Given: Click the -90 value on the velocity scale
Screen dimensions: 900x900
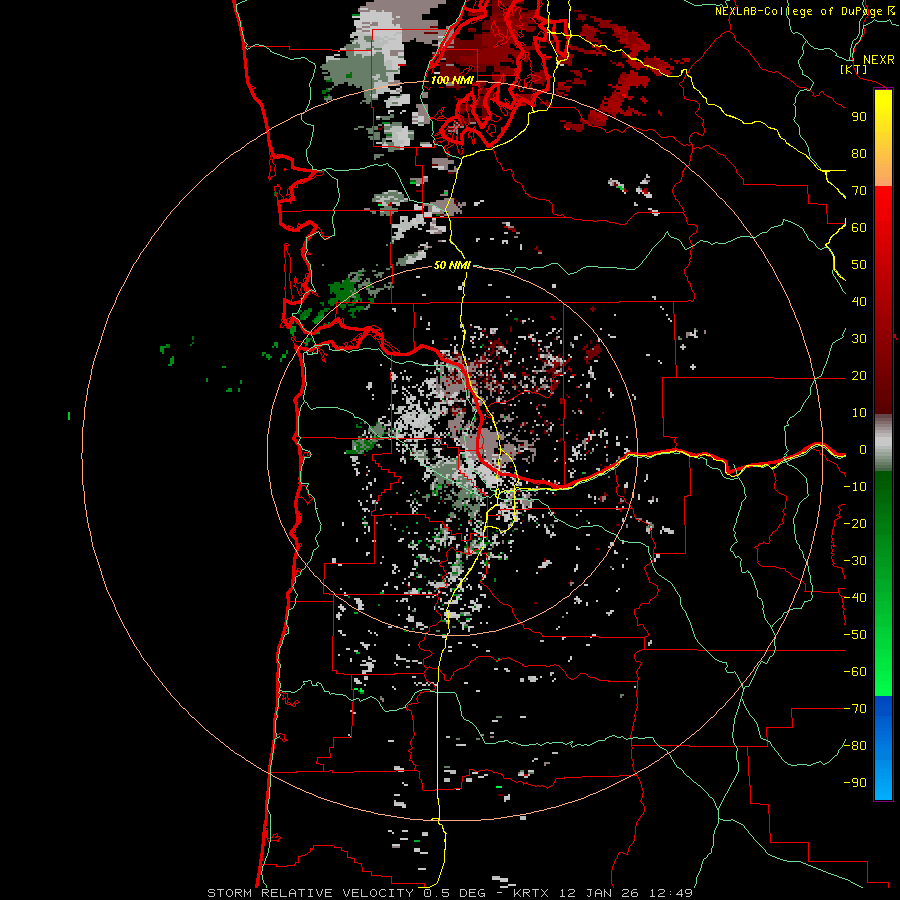Looking at the screenshot, I should click(855, 783).
